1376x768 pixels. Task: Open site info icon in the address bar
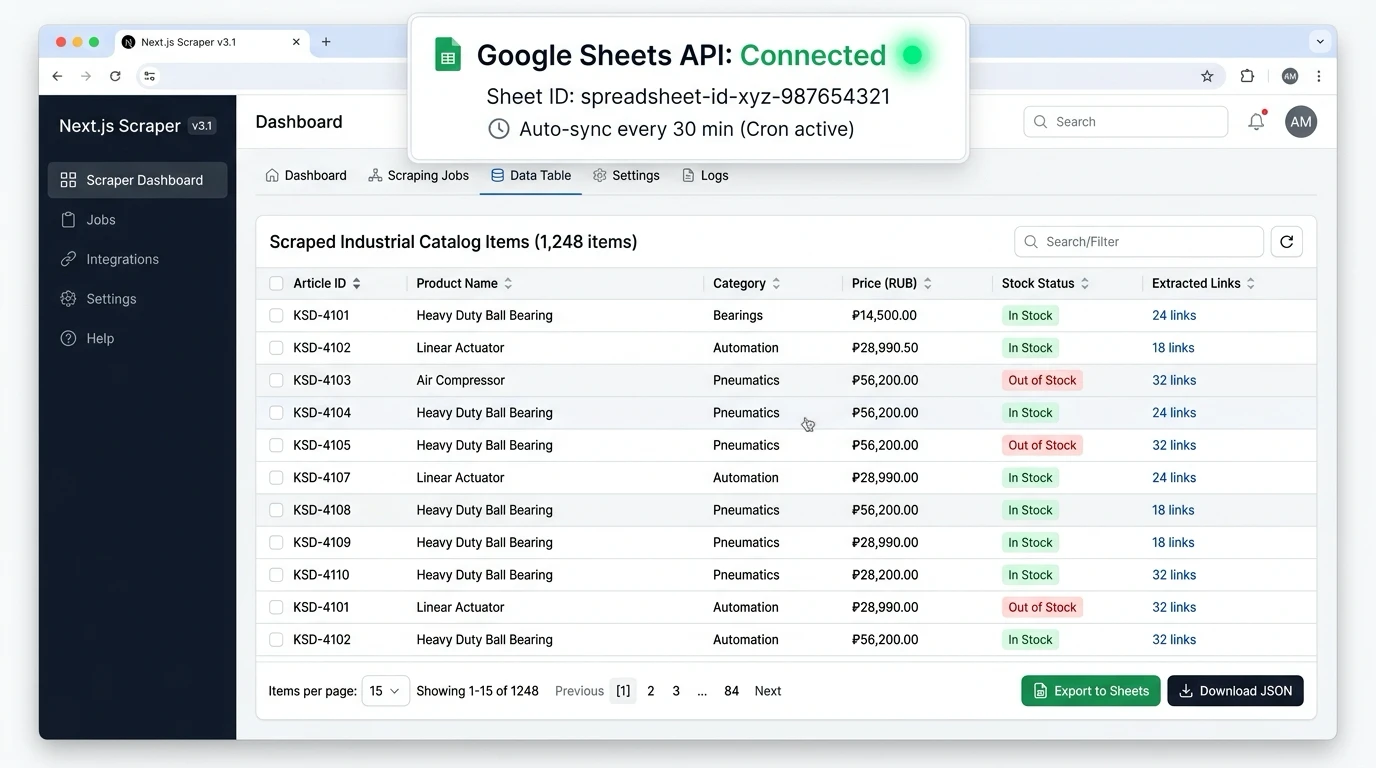[x=149, y=76]
